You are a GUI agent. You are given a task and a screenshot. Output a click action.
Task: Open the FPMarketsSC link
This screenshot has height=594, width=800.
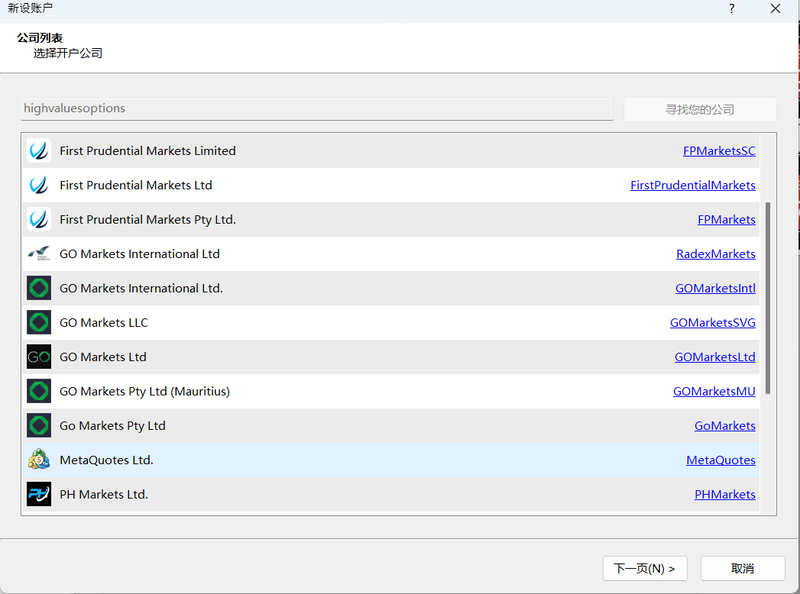(x=719, y=151)
